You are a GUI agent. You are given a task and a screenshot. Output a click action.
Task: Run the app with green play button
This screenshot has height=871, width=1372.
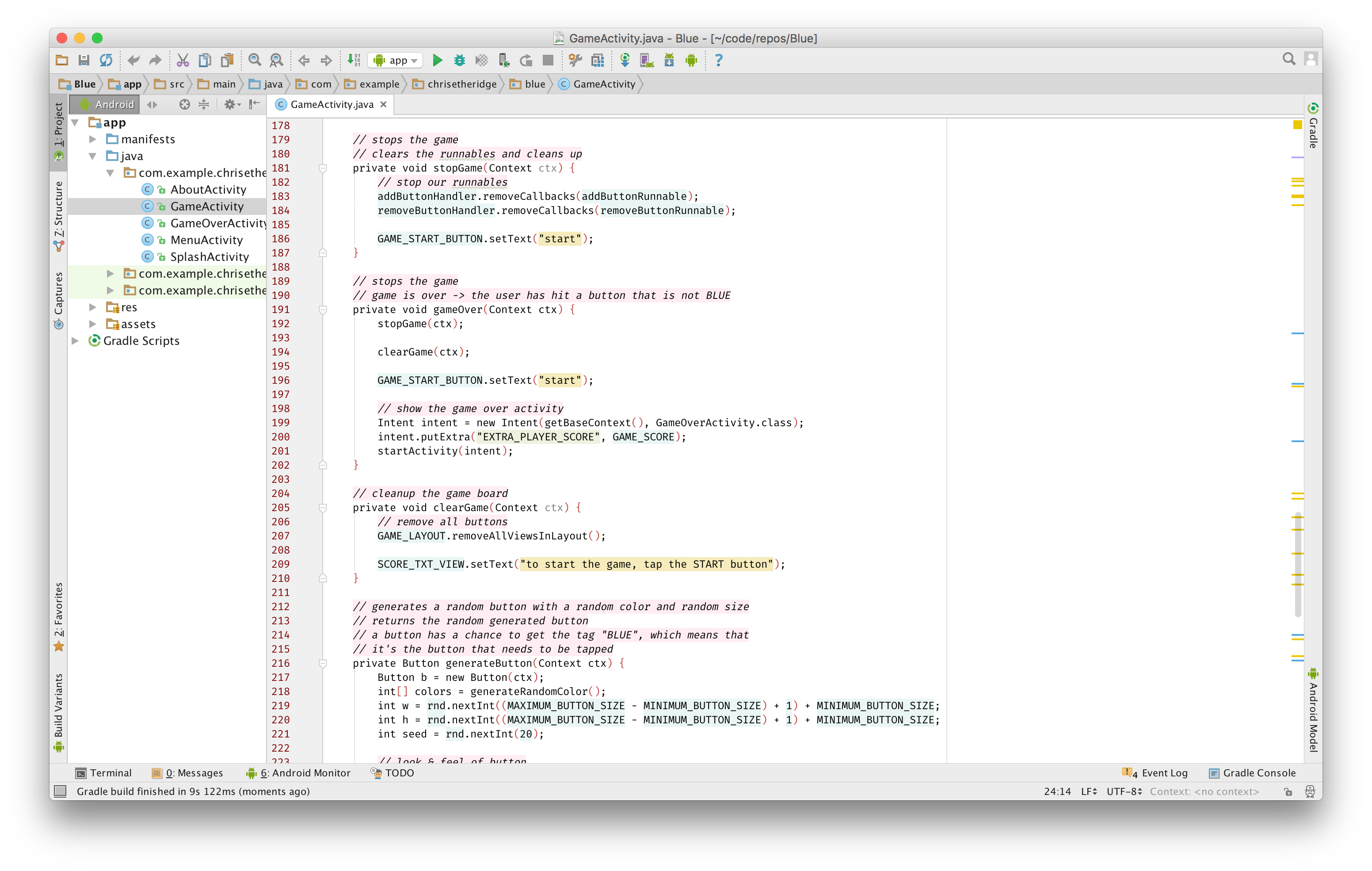[437, 61]
